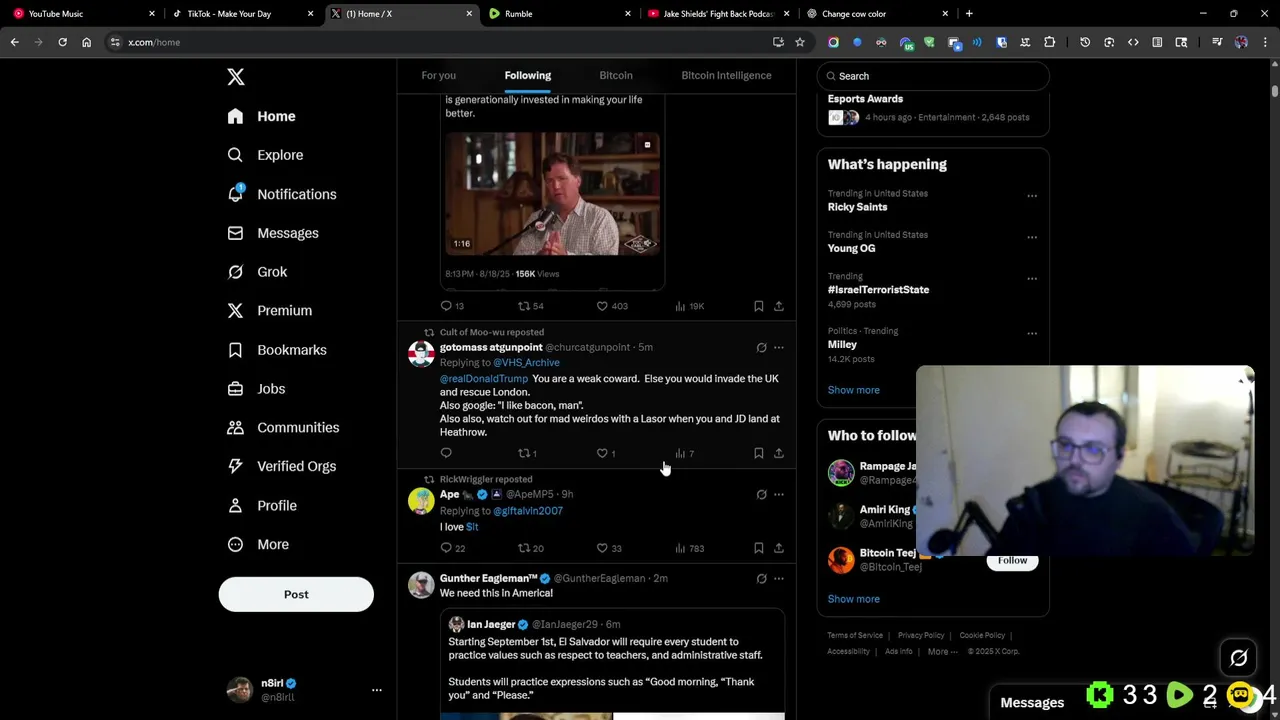
Task: Click the X search field
Action: pos(933,76)
